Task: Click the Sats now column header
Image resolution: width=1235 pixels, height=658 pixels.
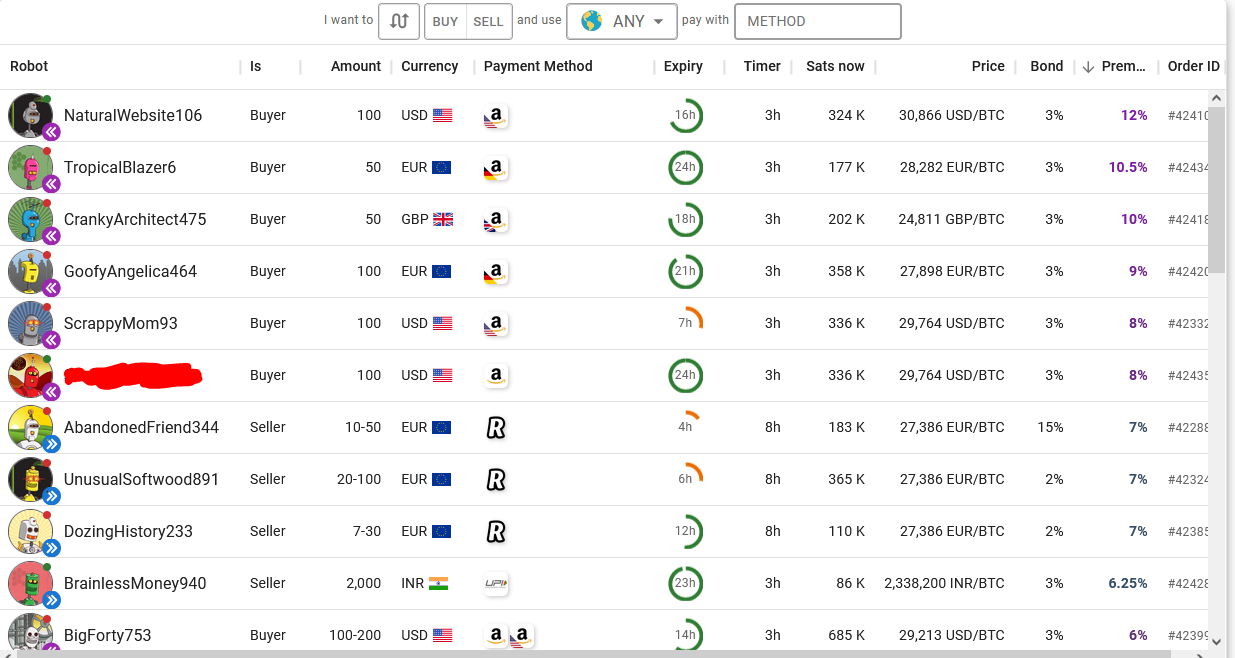Action: click(835, 66)
